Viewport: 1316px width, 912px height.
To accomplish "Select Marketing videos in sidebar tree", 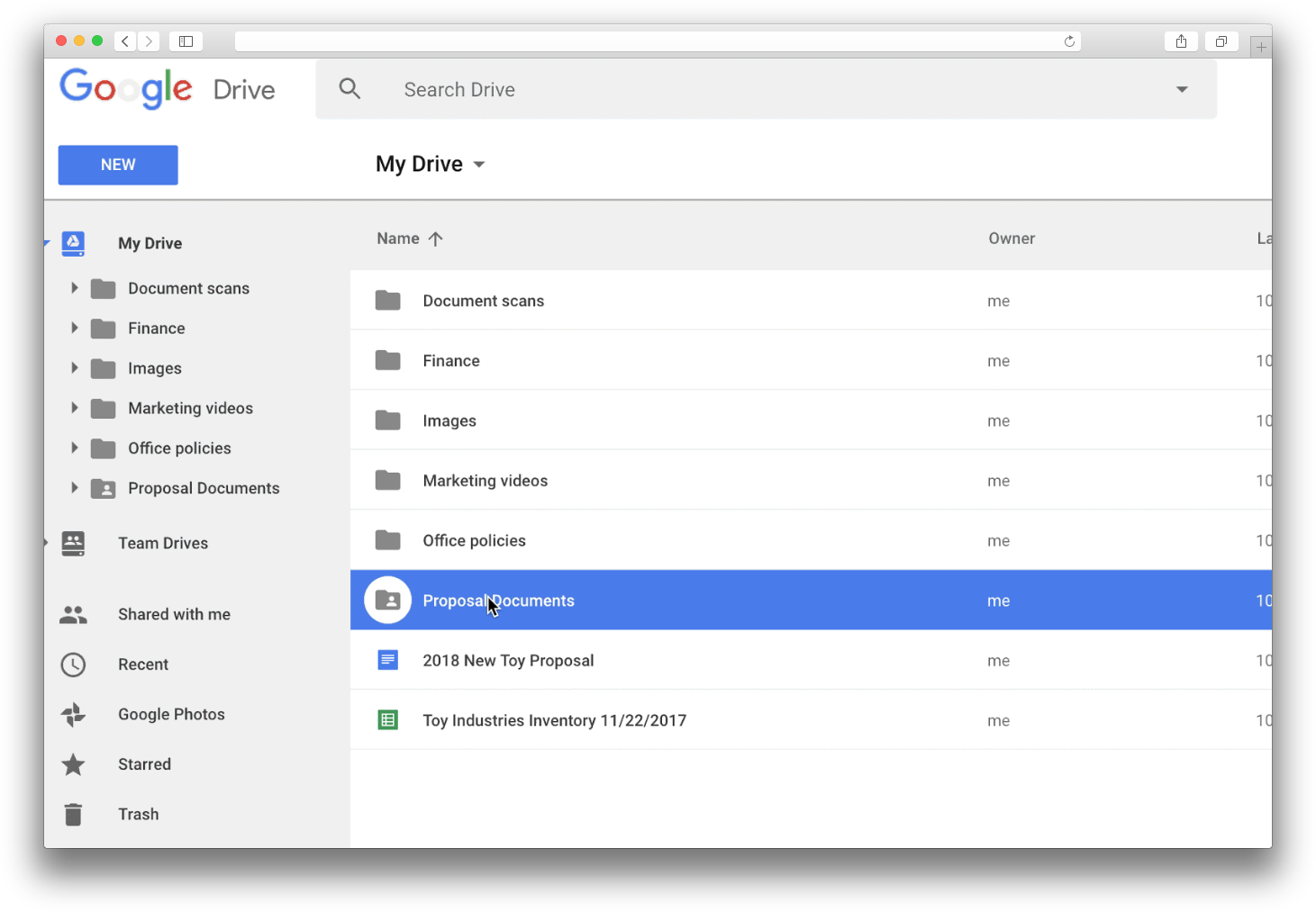I will [x=190, y=408].
